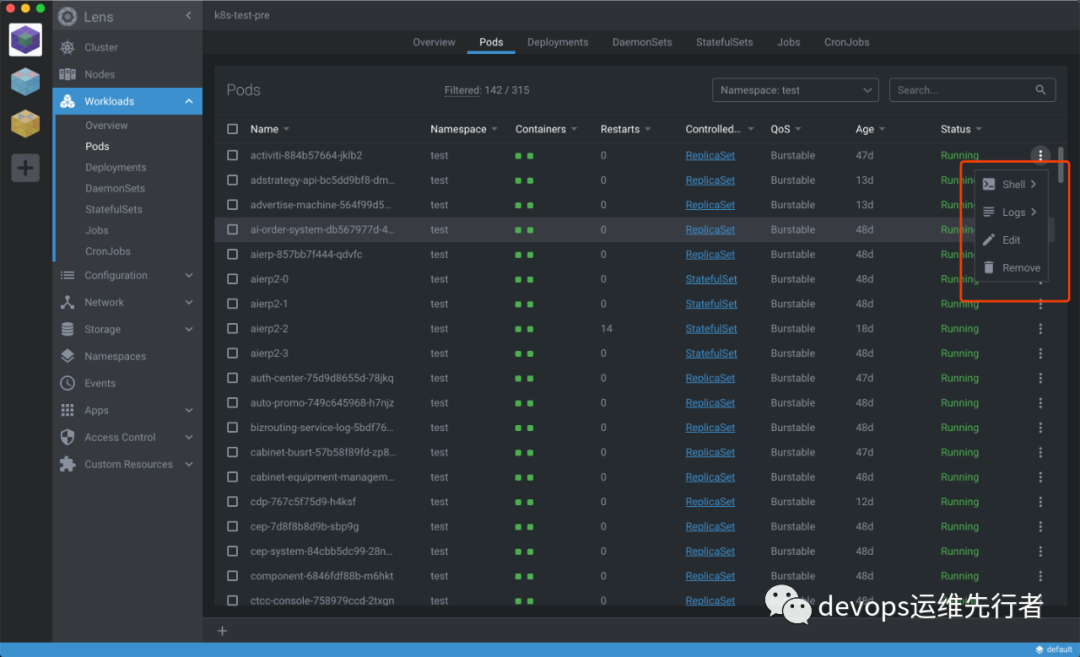1080x657 pixels.
Task: Open new terminal tab plus icon
Action: [x=223, y=631]
